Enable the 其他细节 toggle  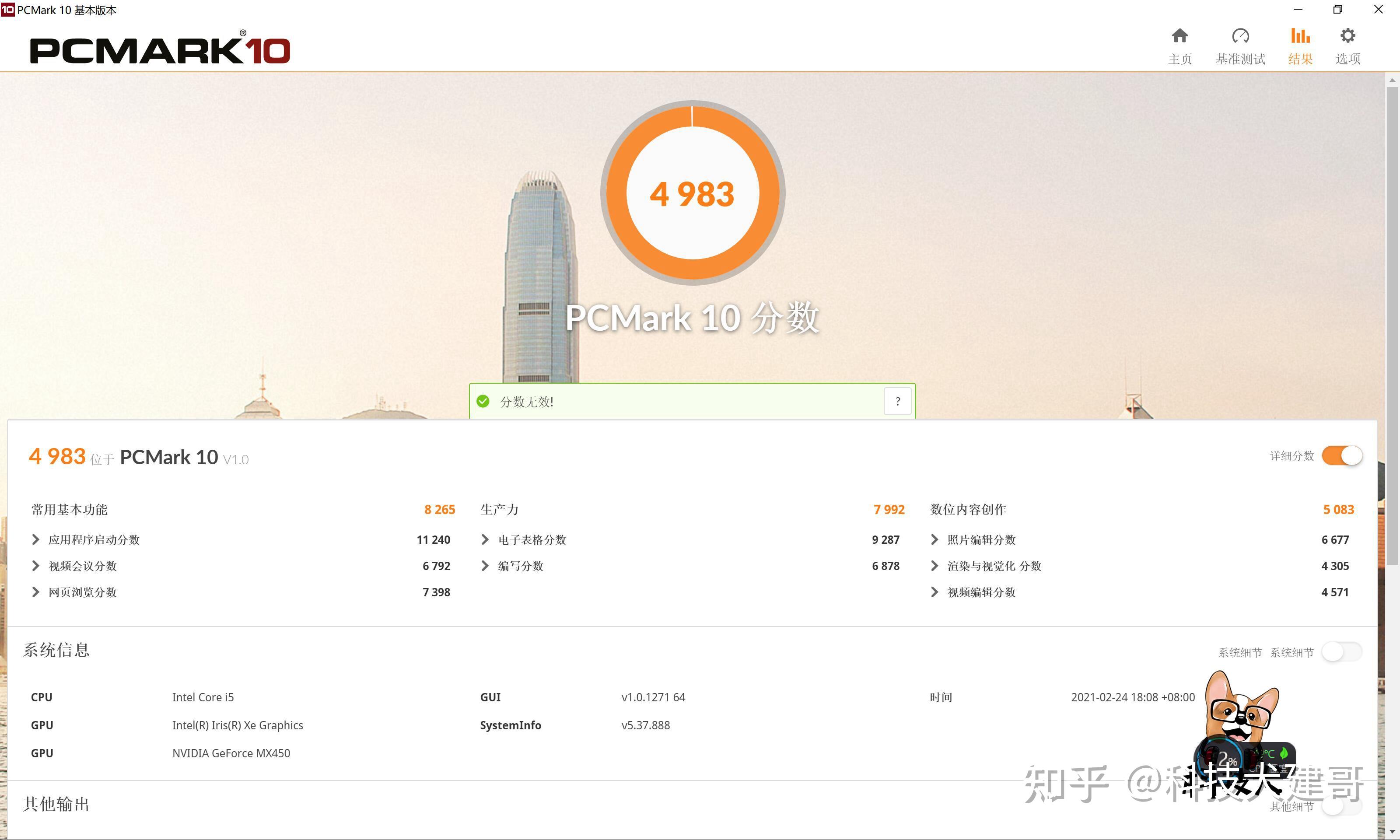(x=1342, y=806)
